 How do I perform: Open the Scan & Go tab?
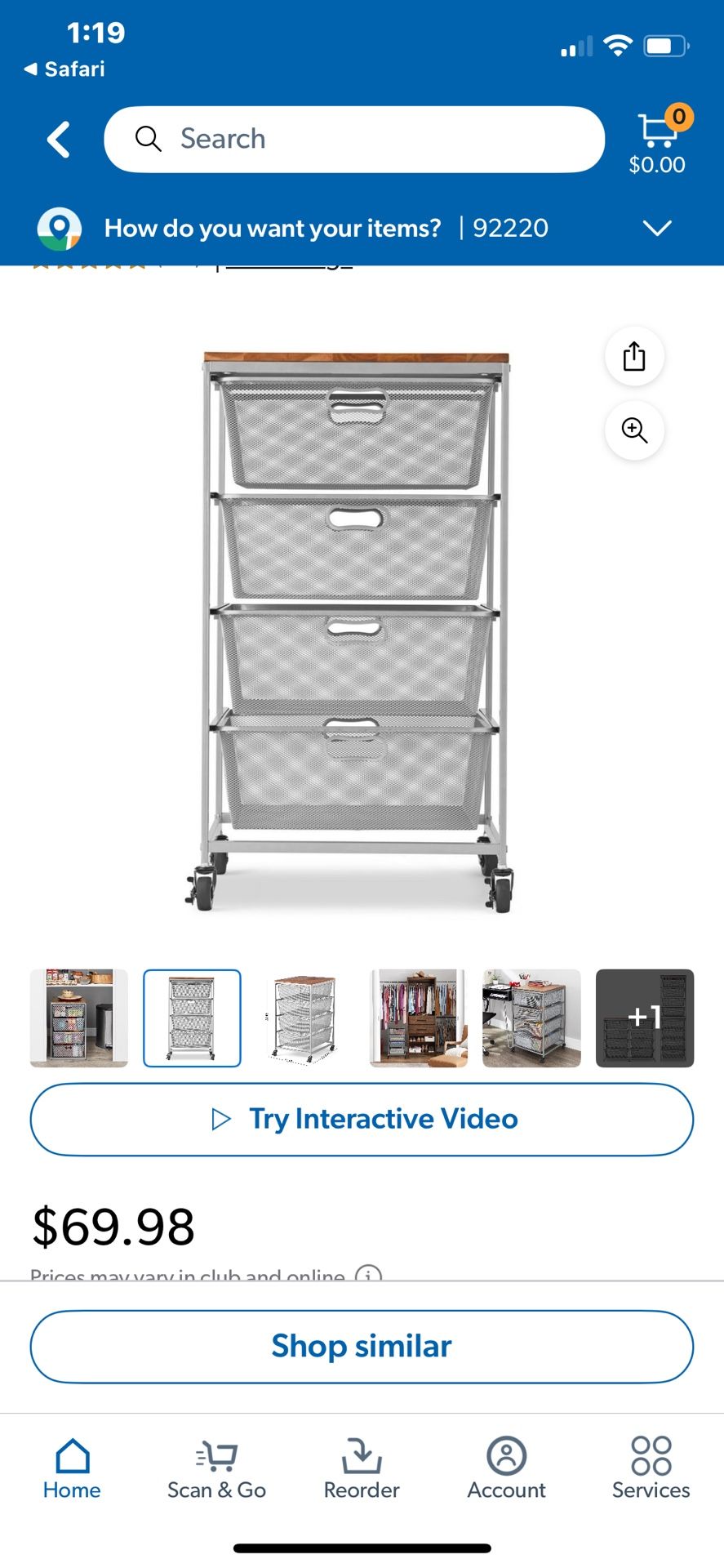click(216, 1468)
